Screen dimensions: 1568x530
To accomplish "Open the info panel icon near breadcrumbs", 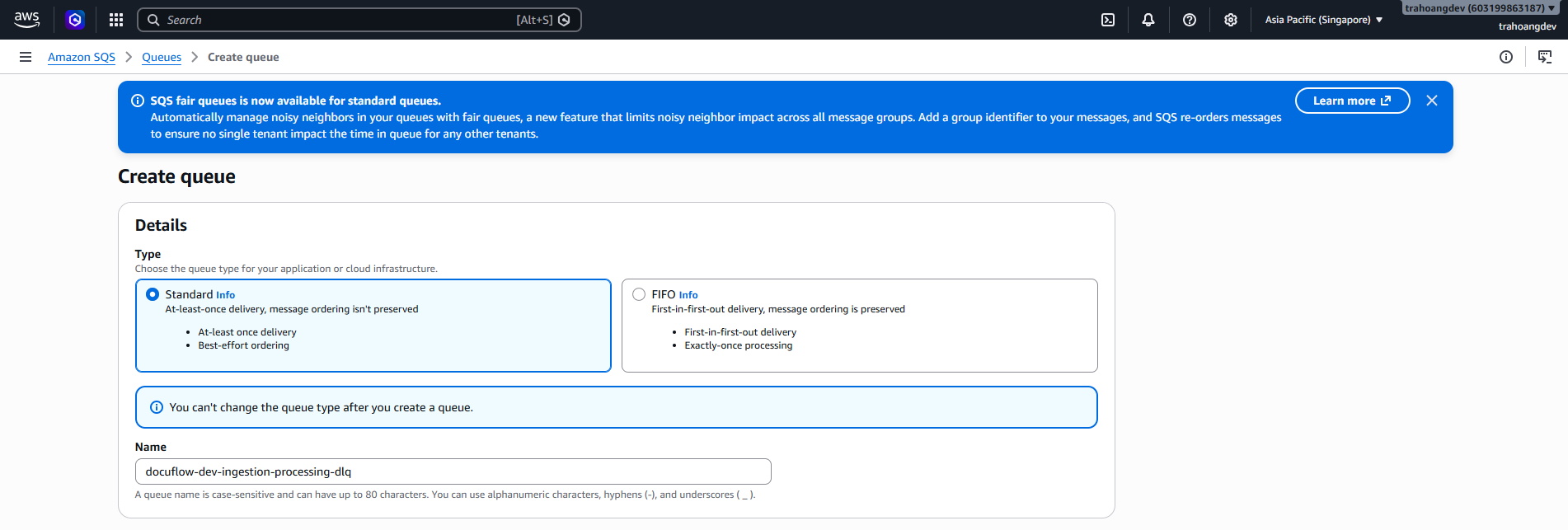I will click(x=1506, y=57).
